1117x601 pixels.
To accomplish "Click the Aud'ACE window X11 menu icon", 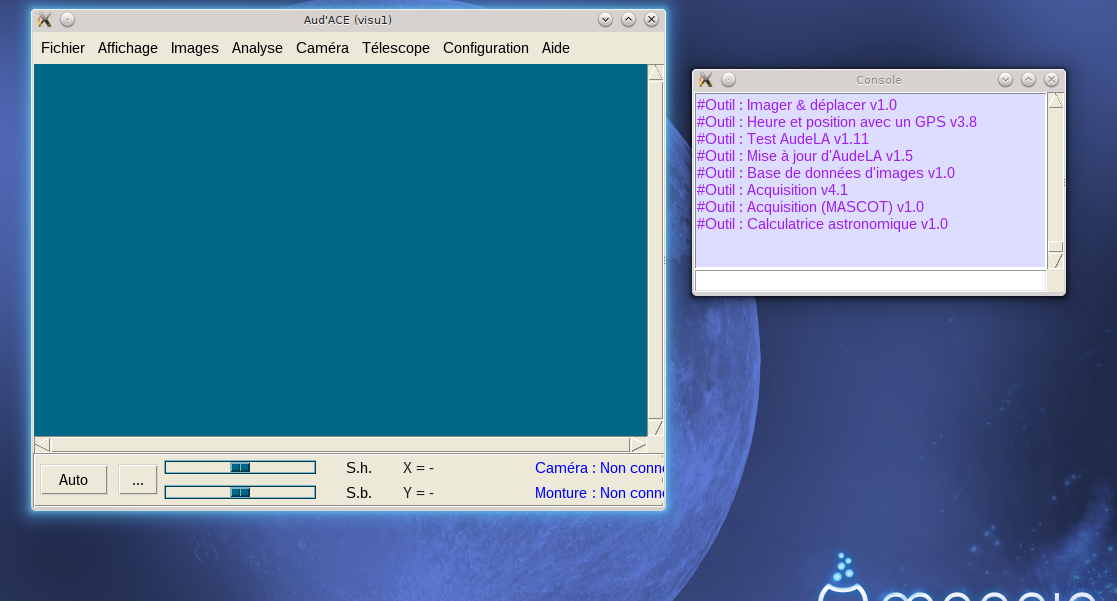I will (x=45, y=20).
